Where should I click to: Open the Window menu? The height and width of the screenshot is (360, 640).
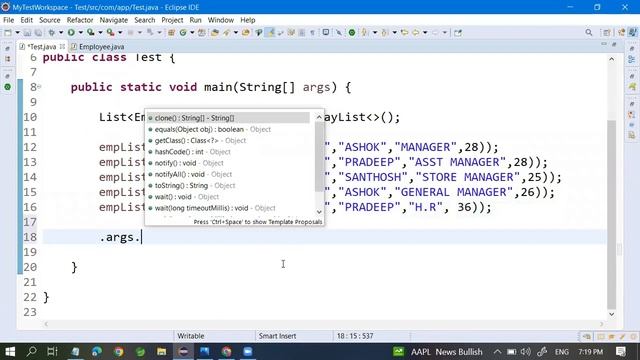pyautogui.click(x=220, y=20)
